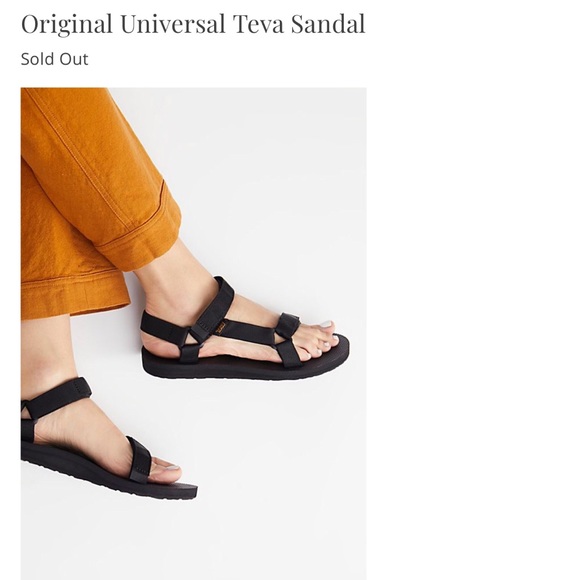580x580 pixels.
Task: Click the big toe of the lower foot
Action: (166, 473)
